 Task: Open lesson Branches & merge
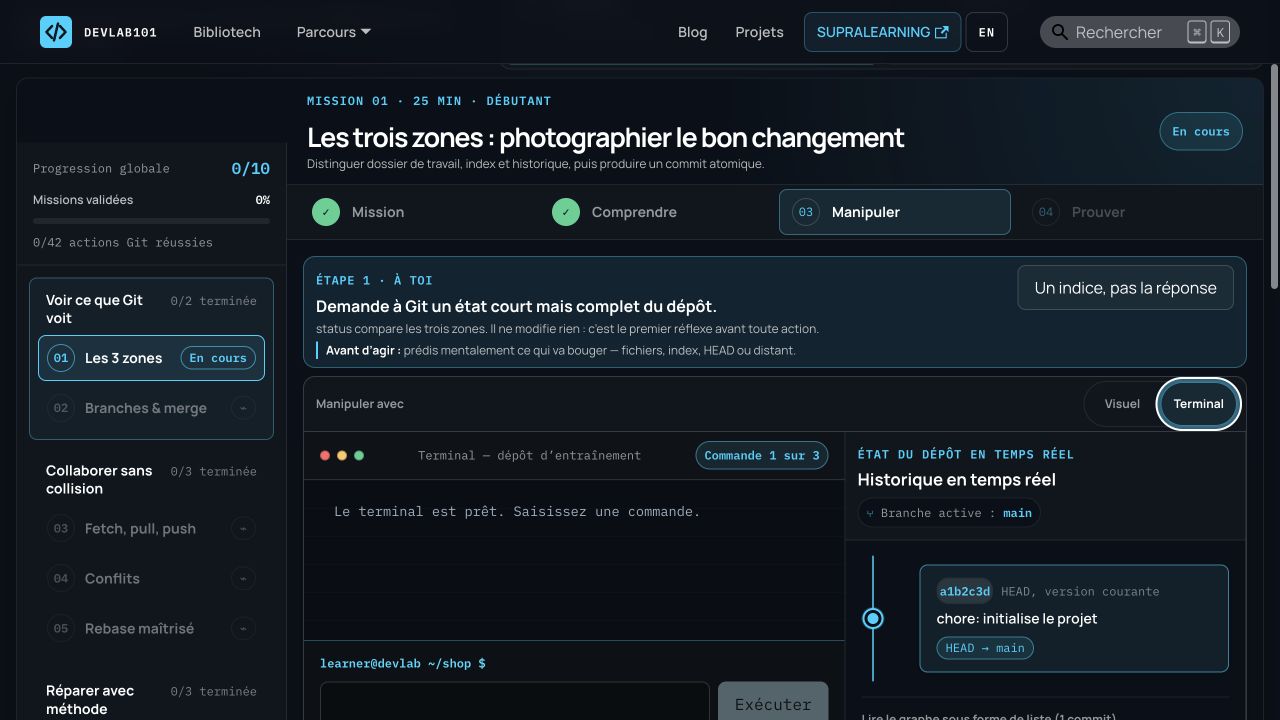[x=151, y=408]
